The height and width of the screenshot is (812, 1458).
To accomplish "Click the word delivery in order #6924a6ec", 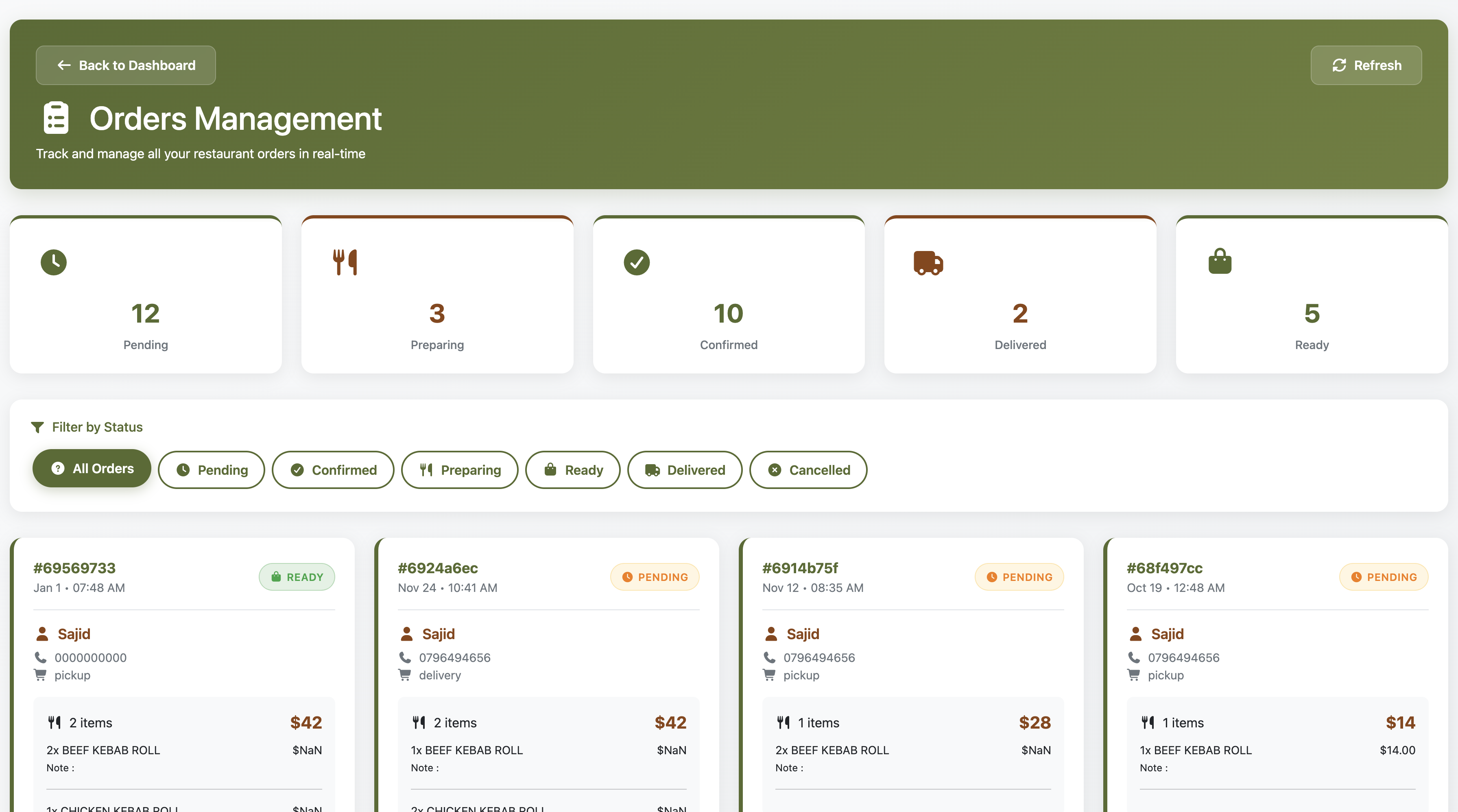I will click(x=440, y=675).
